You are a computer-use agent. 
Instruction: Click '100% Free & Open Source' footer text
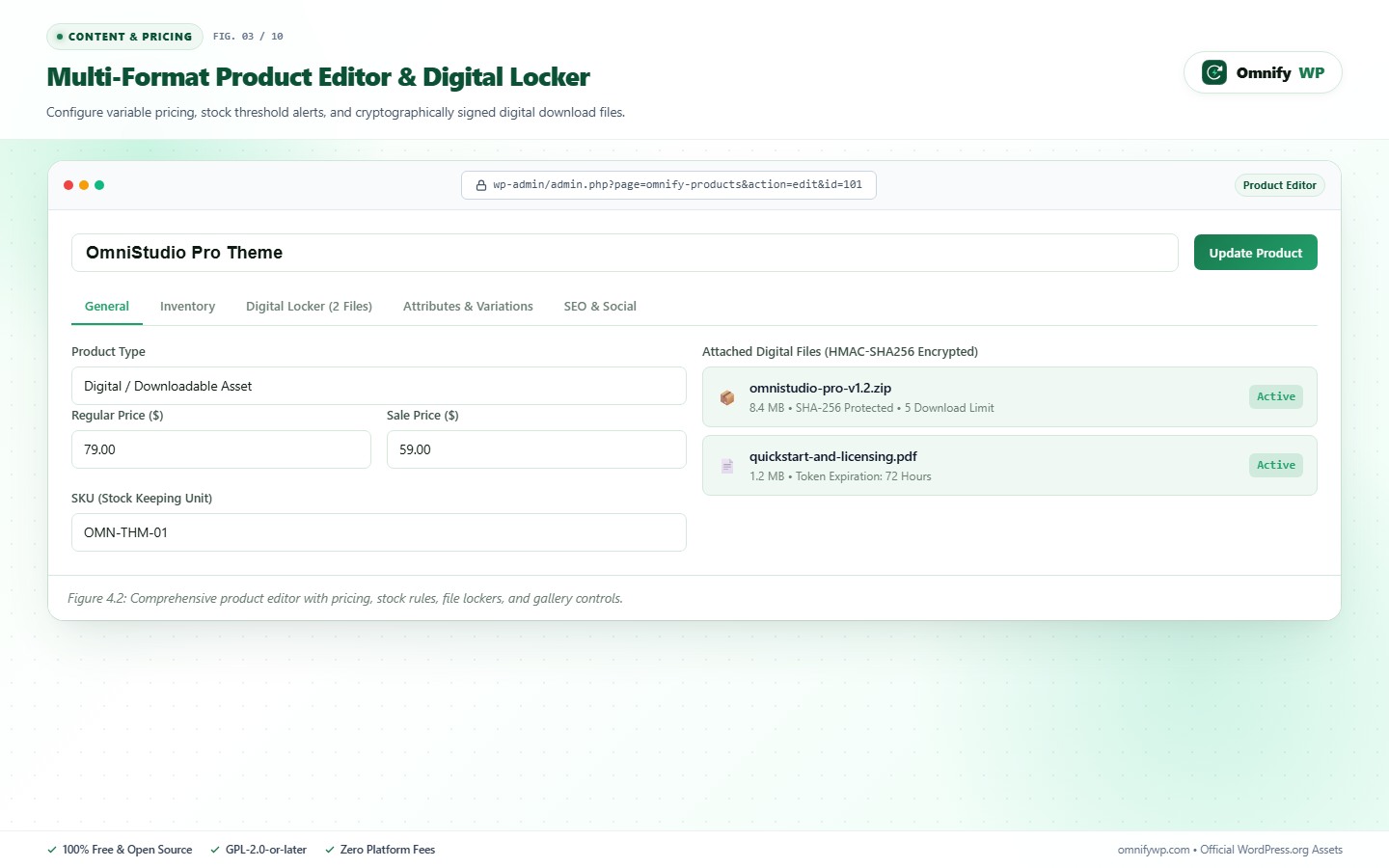[127, 850]
